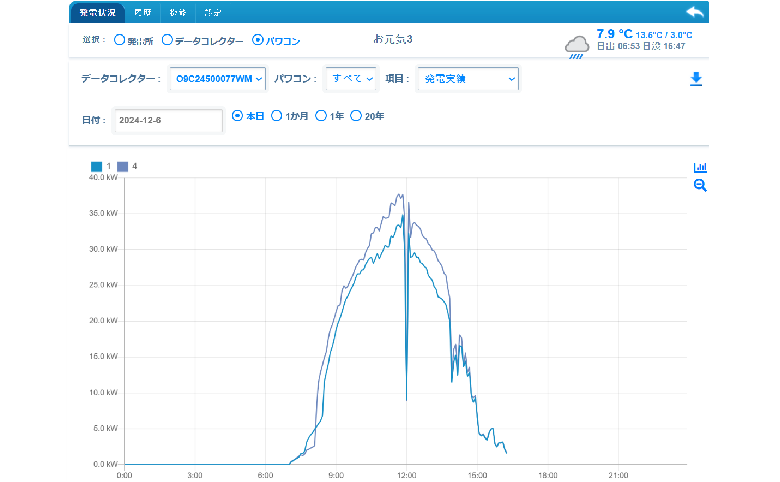This screenshot has width=780, height=482.
Task: Toggle series 4 legend color box
Action: pos(123,166)
